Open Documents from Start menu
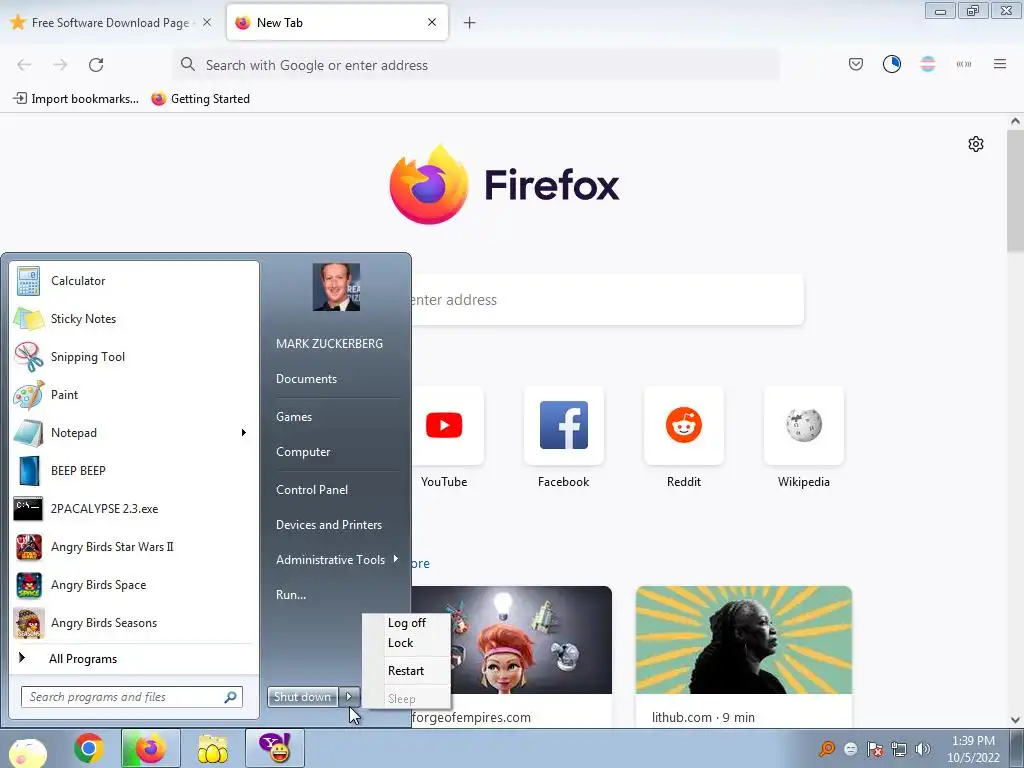1024x768 pixels. (x=306, y=379)
